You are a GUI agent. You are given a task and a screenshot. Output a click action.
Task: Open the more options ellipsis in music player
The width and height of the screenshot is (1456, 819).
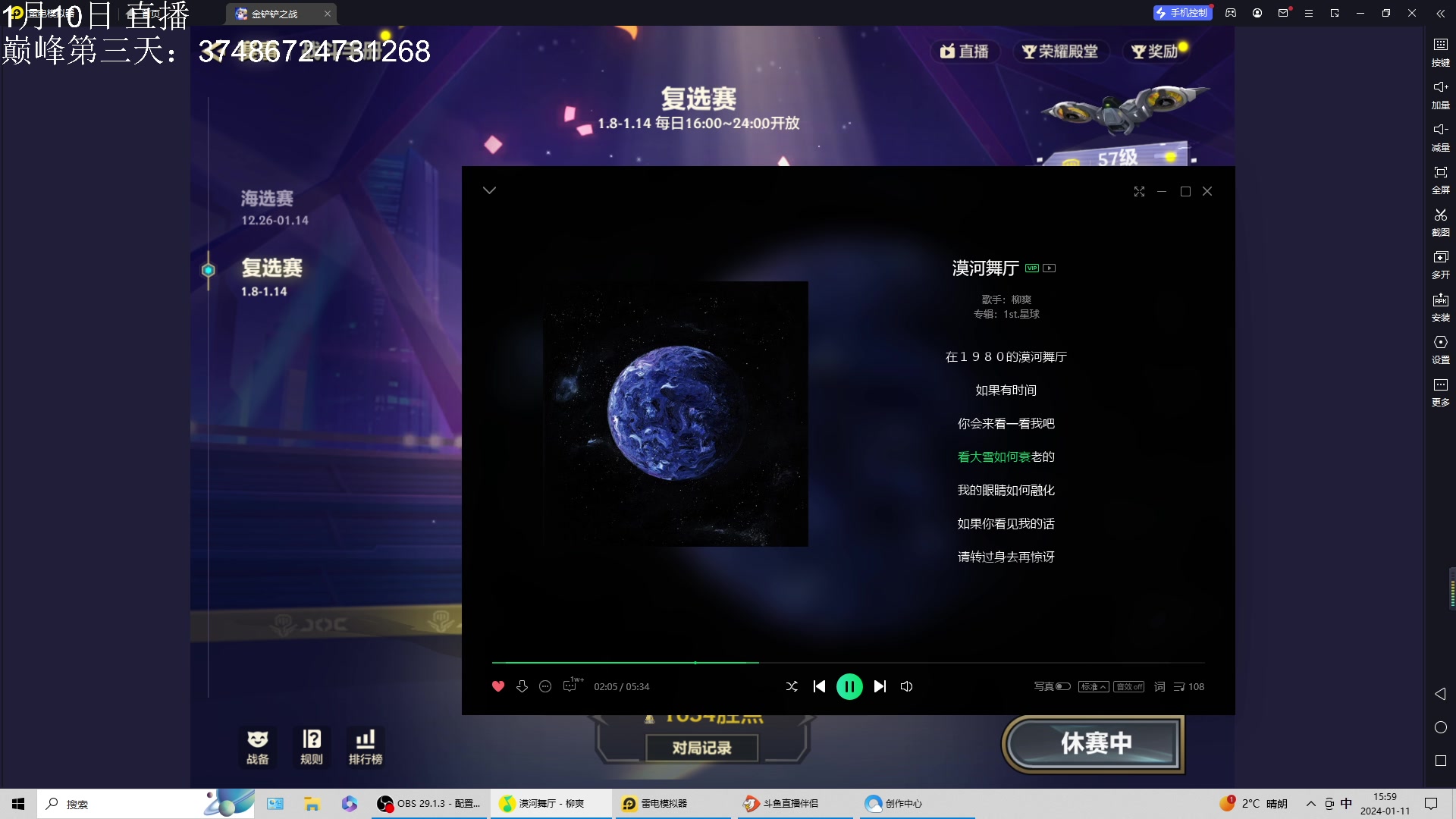(545, 686)
